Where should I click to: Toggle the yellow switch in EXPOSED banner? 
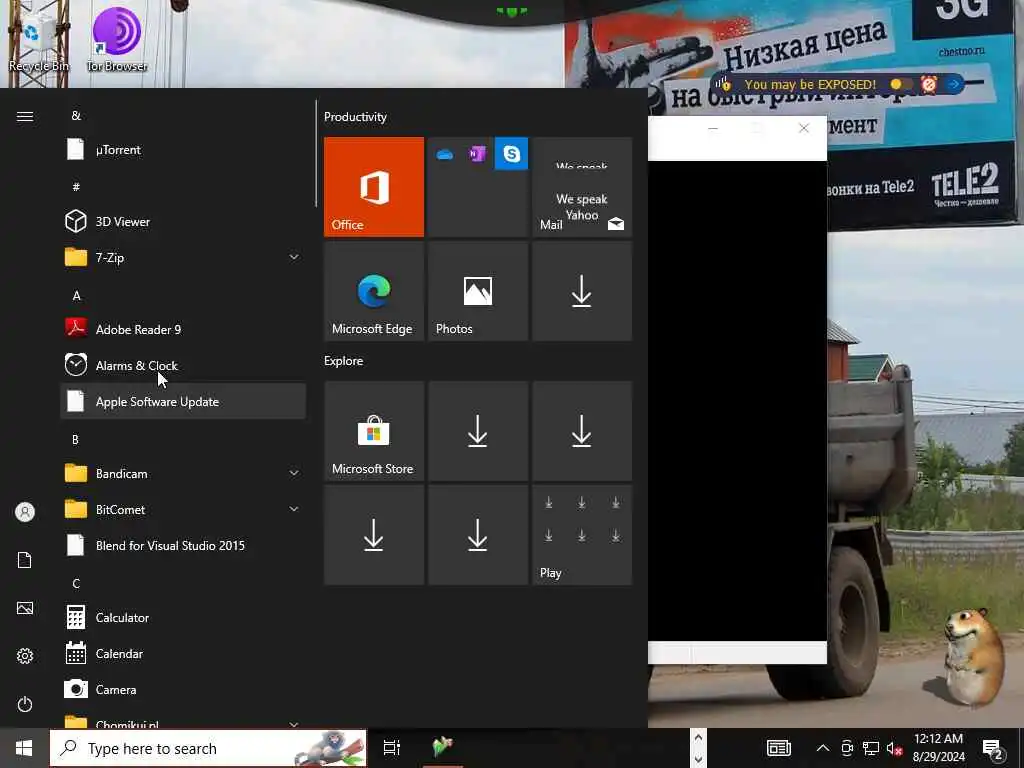[901, 84]
